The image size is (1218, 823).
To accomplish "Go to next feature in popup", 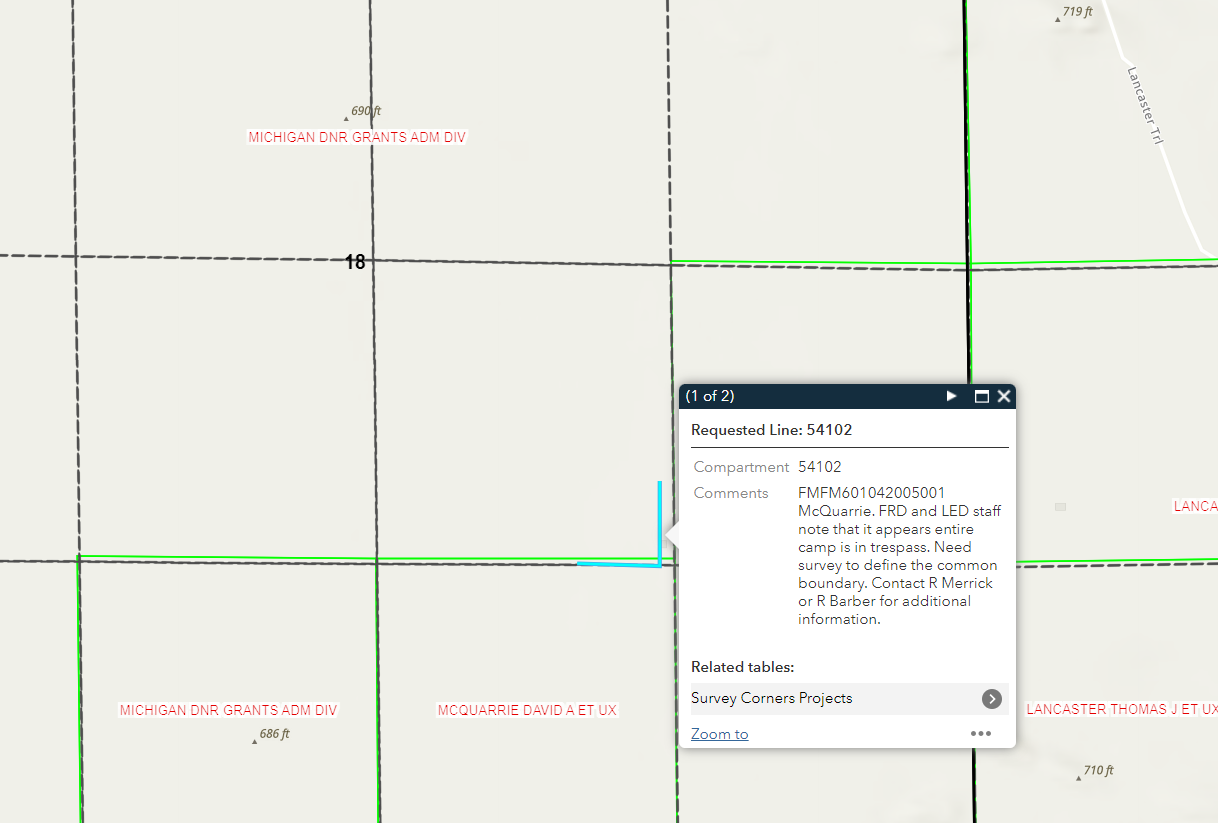I will pos(951,396).
